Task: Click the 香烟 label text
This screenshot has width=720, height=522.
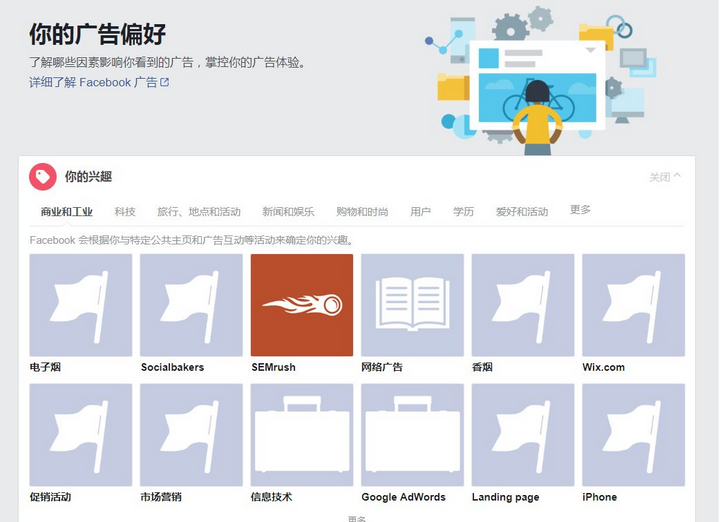Action: tap(482, 367)
